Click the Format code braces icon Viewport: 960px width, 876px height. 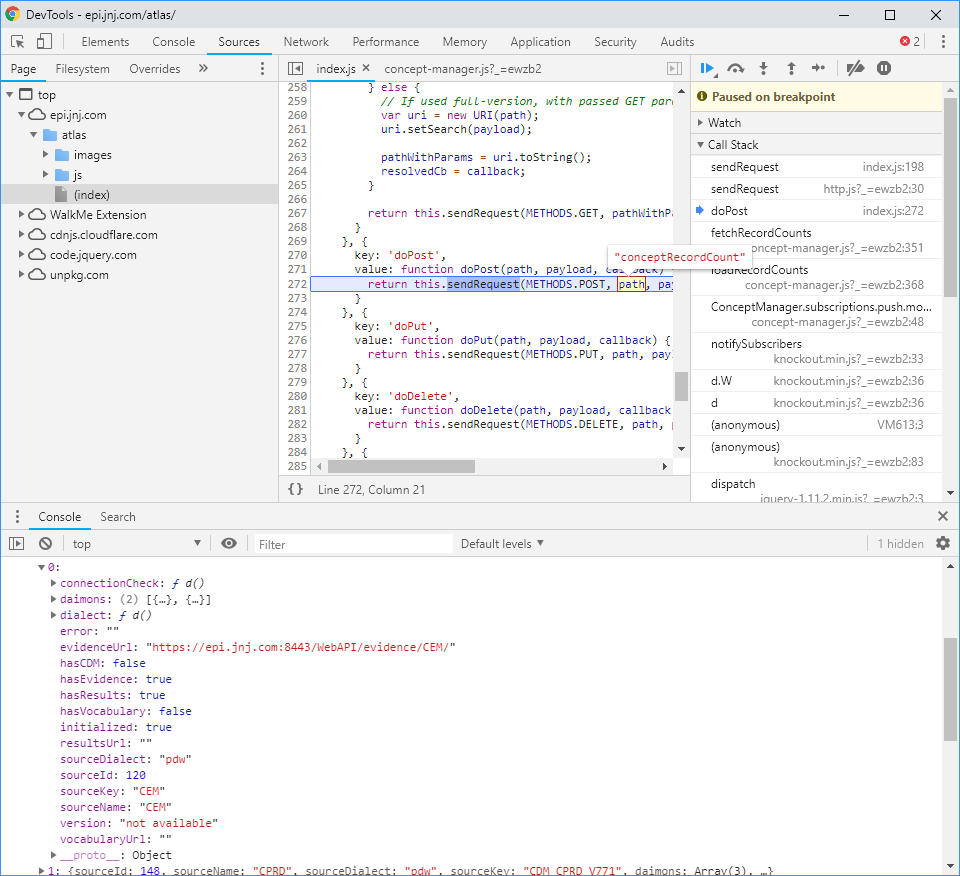[x=293, y=490]
